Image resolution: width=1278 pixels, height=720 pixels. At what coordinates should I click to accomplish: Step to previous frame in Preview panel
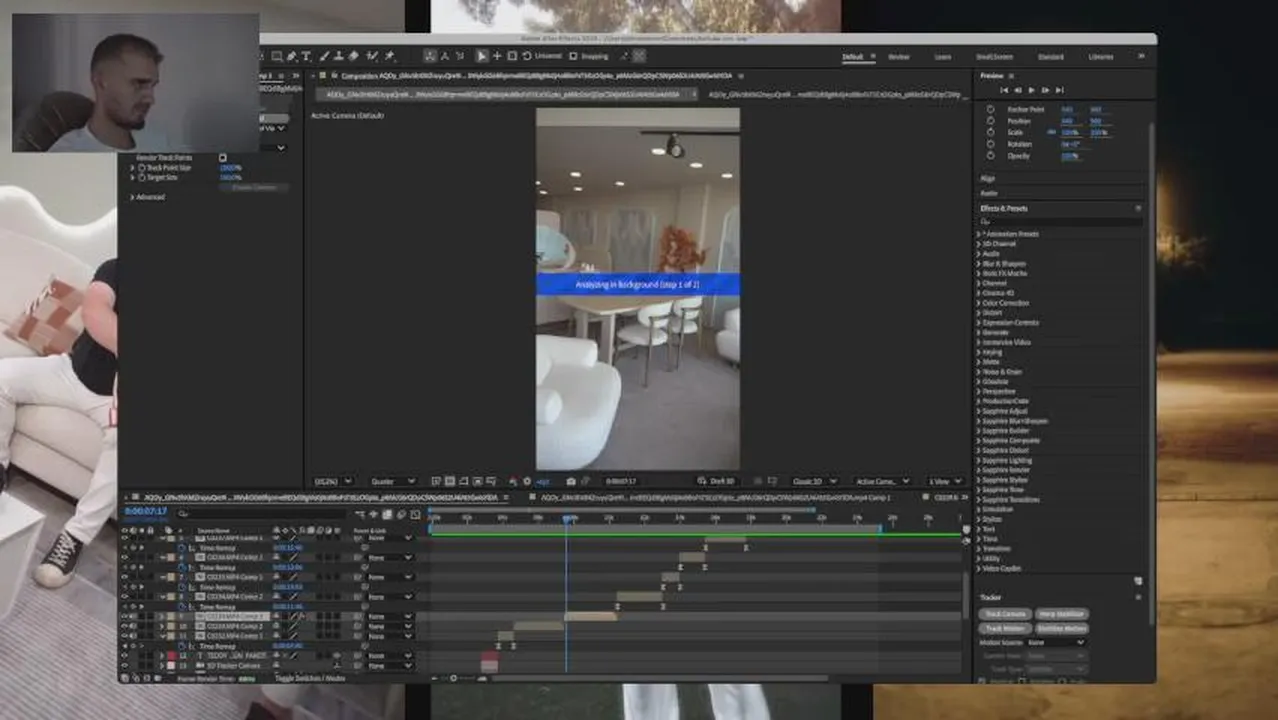1018,90
